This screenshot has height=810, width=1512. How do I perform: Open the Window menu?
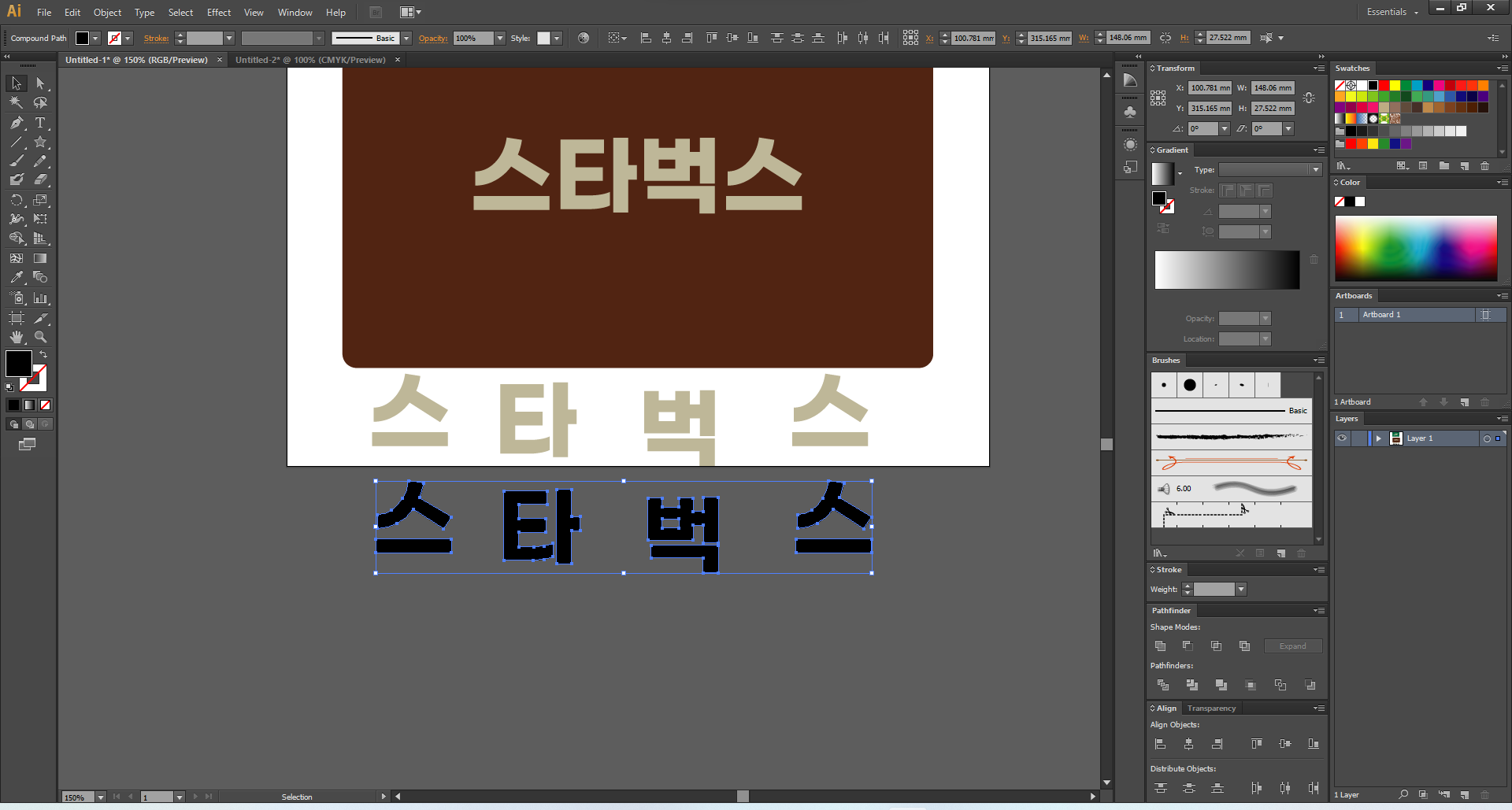pyautogui.click(x=295, y=13)
